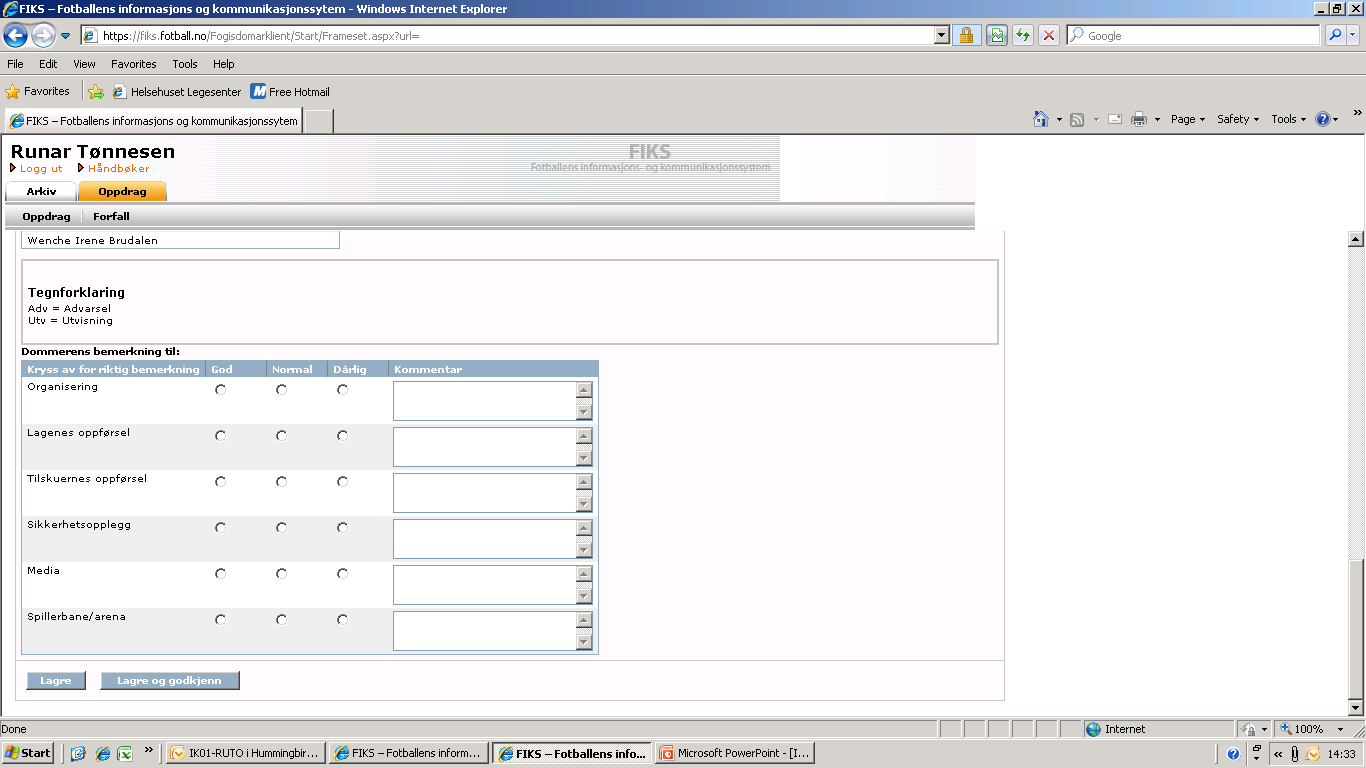The image size is (1366, 768).
Task: Switch to the Arkiv tab
Action: (x=41, y=191)
